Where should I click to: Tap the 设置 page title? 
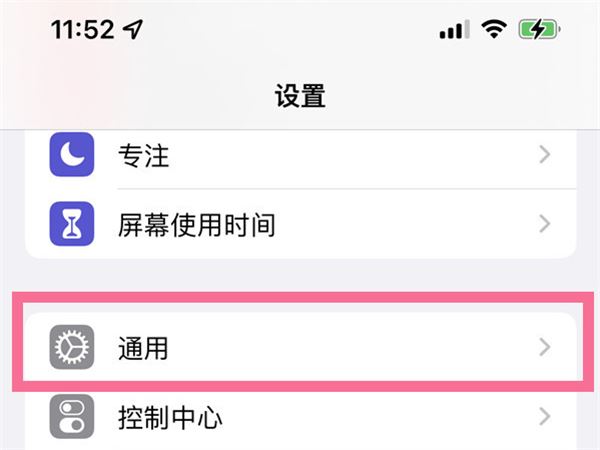(x=300, y=96)
